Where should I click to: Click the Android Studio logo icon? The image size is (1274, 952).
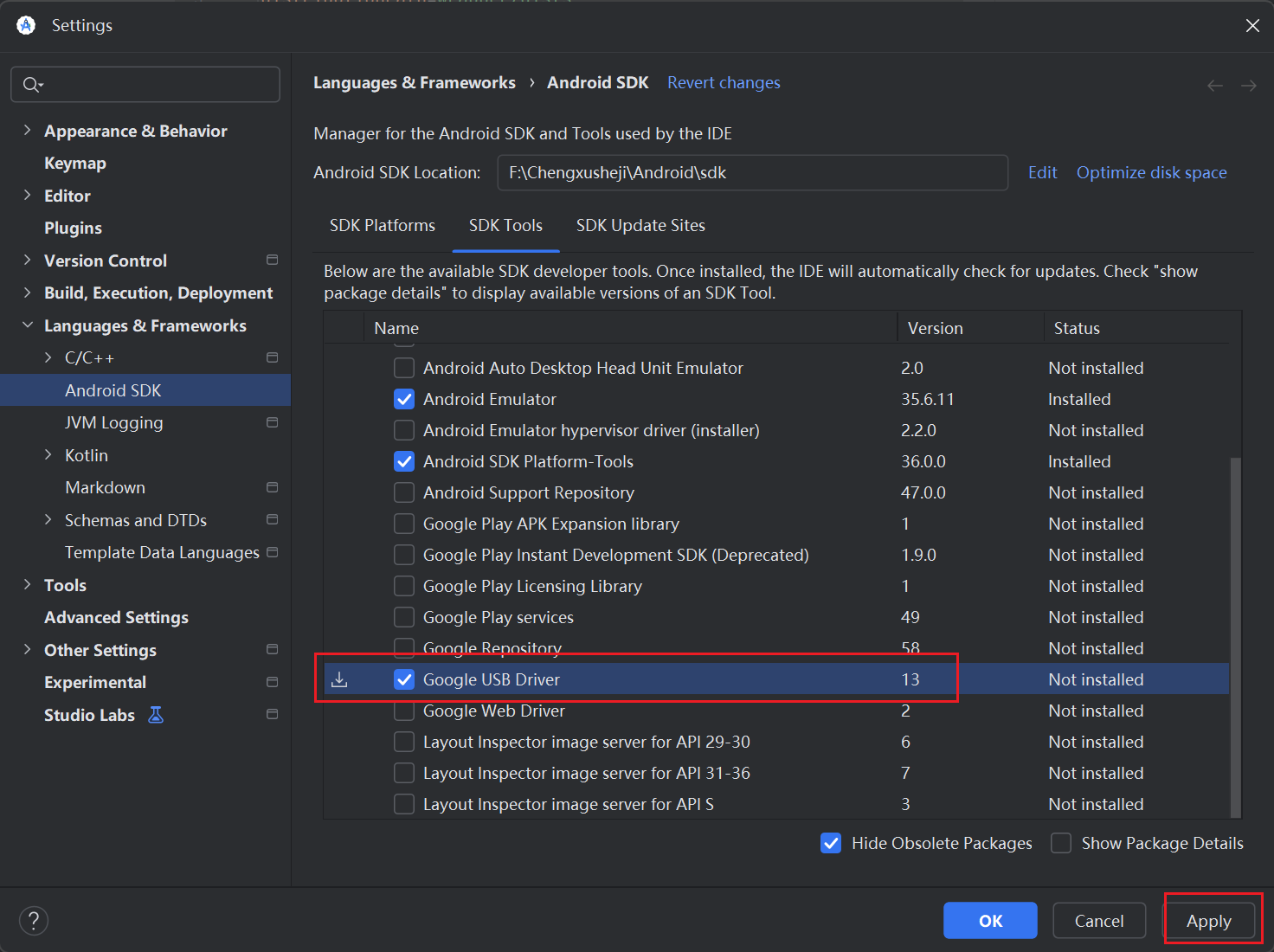pos(26,25)
